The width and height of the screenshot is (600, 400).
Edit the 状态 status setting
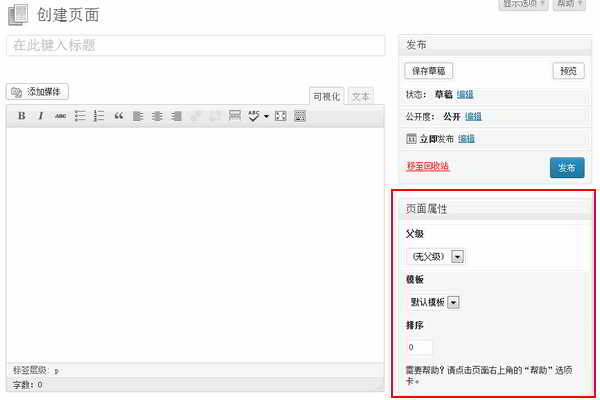(465, 94)
